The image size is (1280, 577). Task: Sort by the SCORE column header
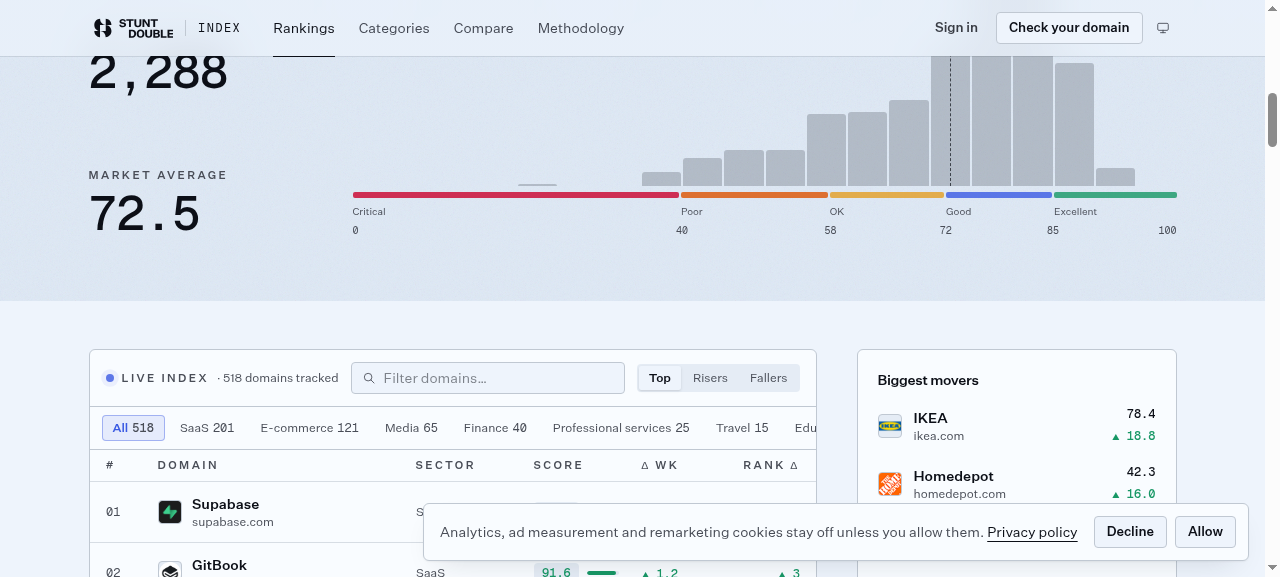point(558,465)
